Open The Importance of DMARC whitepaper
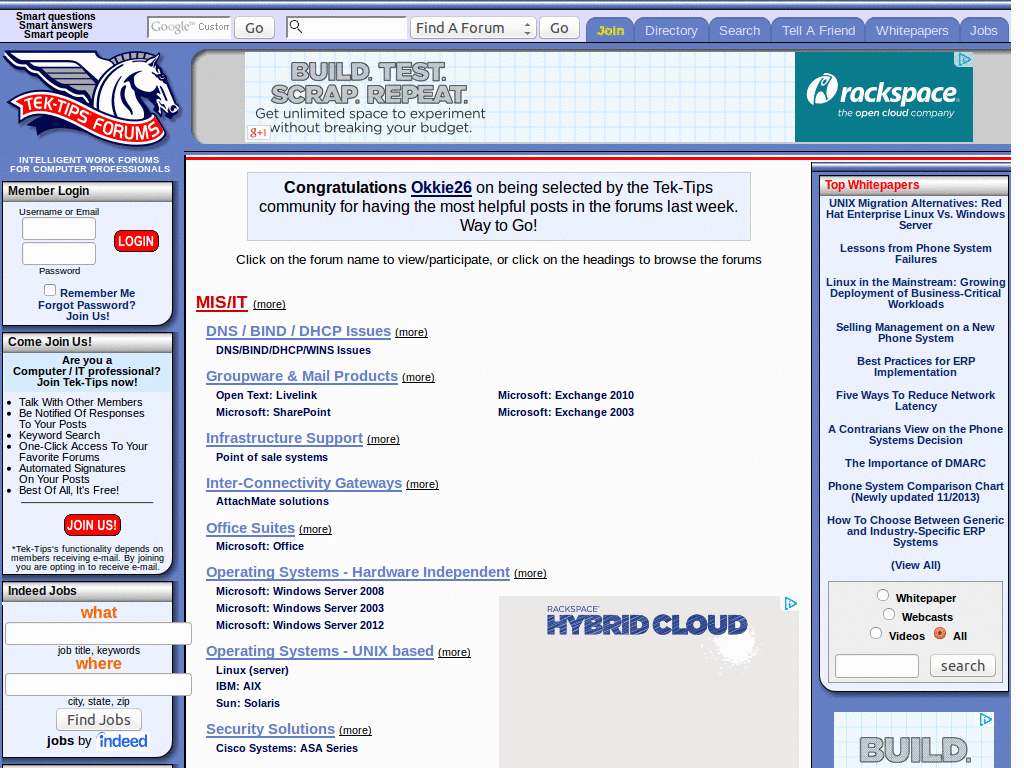The width and height of the screenshot is (1024, 768). coord(915,463)
